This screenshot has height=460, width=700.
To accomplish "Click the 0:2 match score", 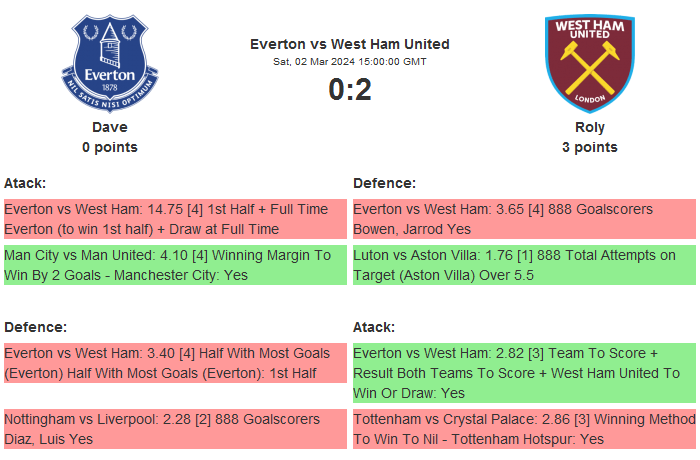I will coord(350,90).
